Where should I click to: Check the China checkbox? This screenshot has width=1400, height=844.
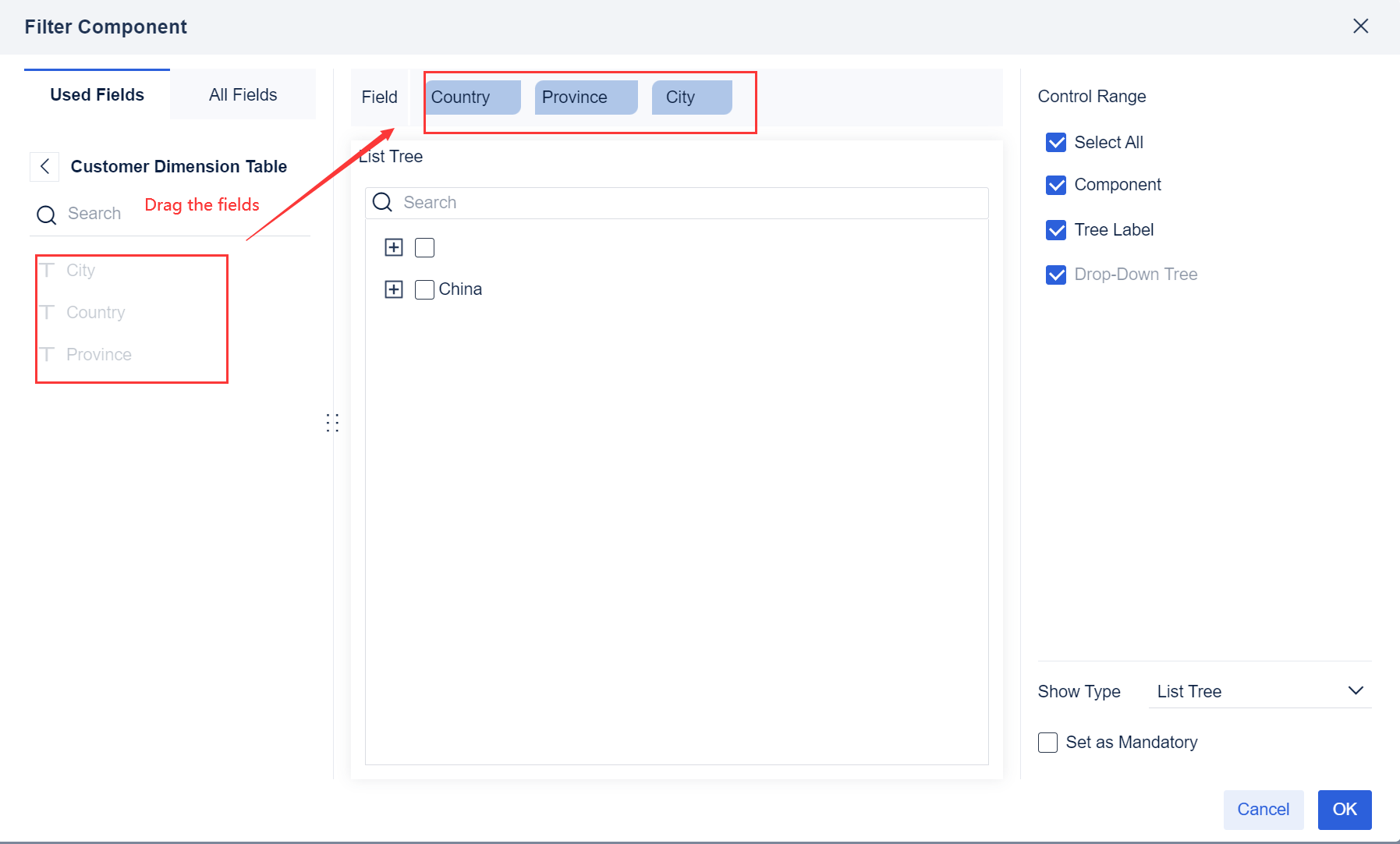tap(424, 289)
